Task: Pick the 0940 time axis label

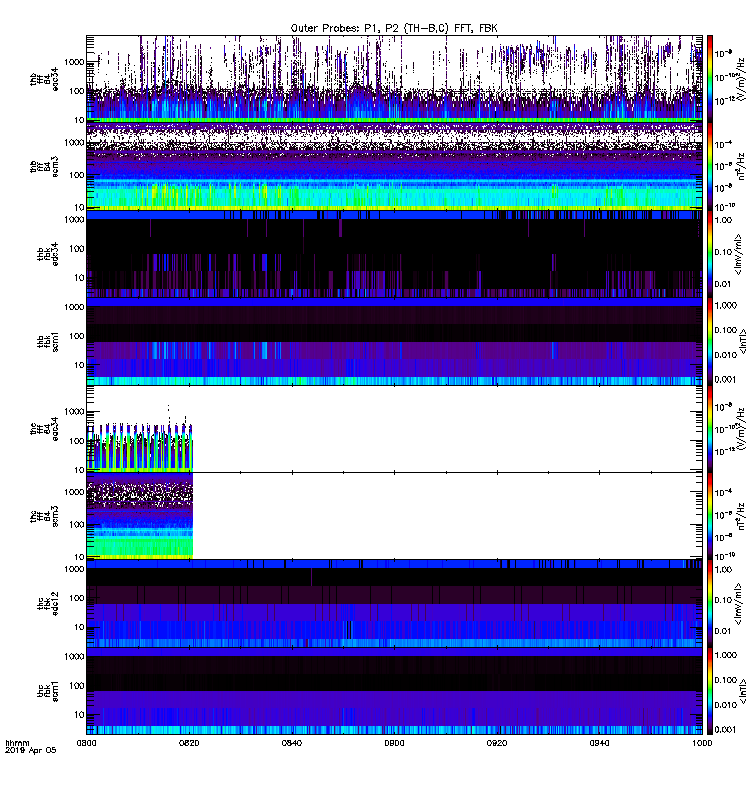Action: click(x=599, y=743)
